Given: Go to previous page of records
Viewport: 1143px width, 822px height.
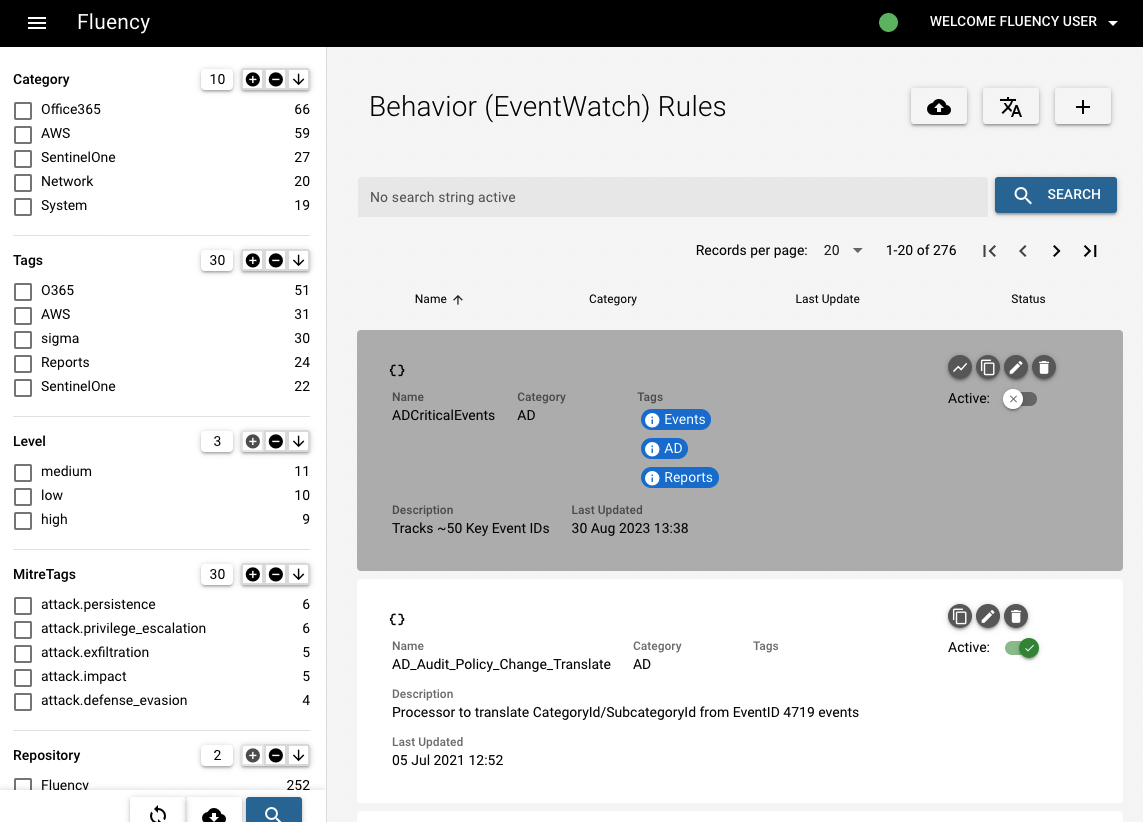Looking at the screenshot, I should (x=1023, y=251).
